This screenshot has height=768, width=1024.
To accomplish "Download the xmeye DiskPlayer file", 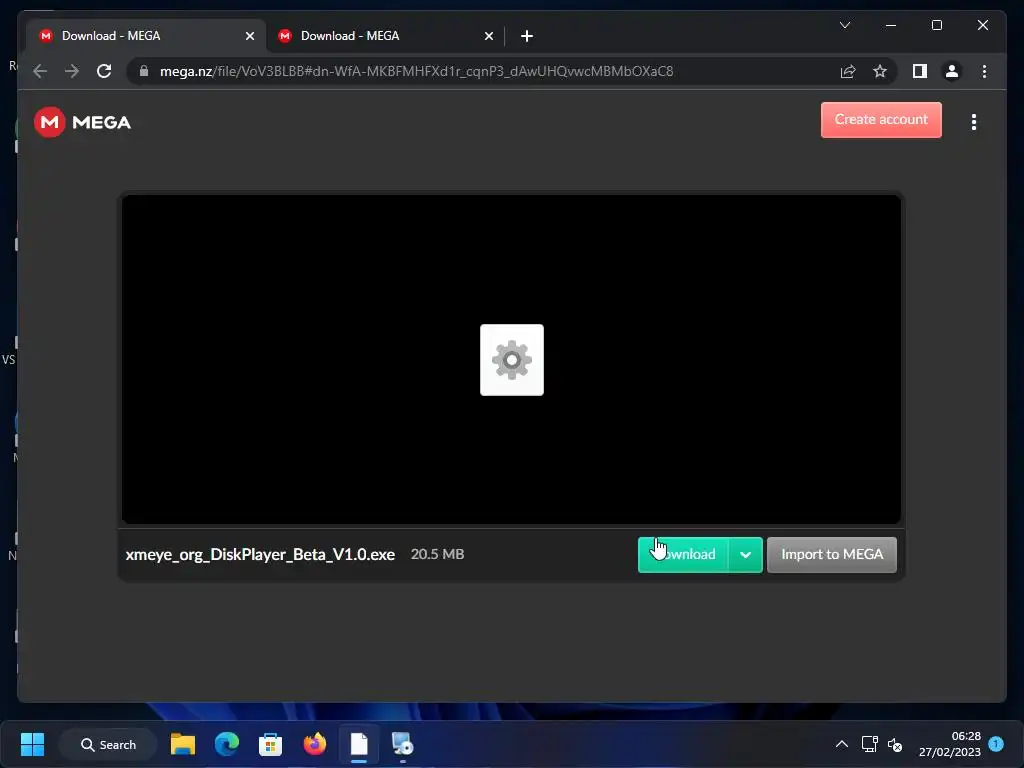I will click(x=683, y=554).
